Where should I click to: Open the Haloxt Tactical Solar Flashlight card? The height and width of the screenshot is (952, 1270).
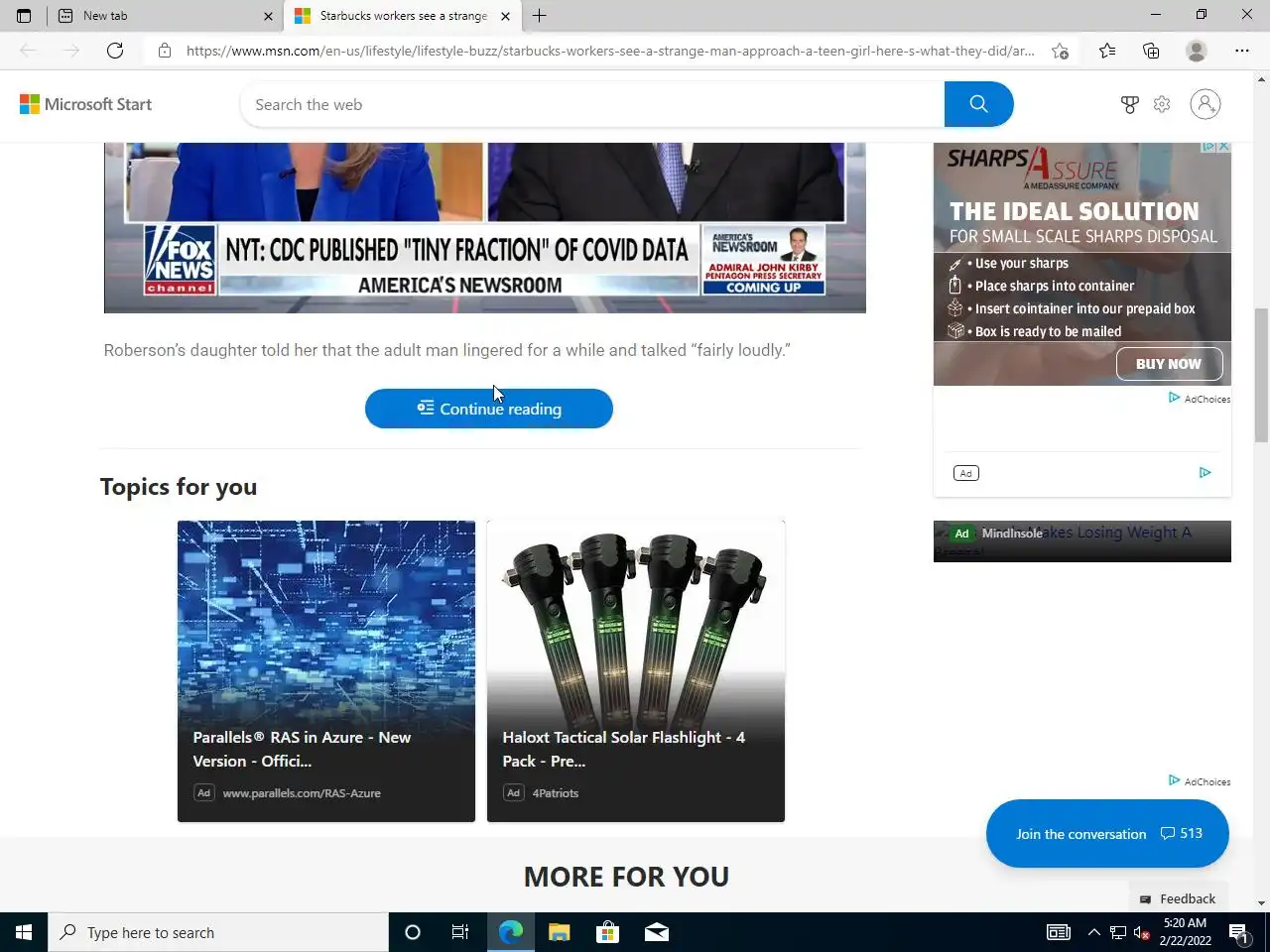[x=636, y=671]
